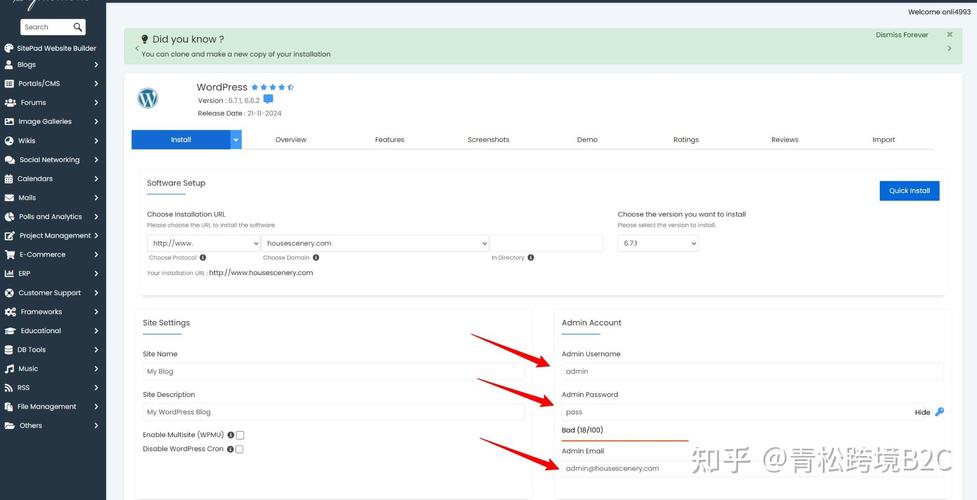Click the blue version comment bubble icon

click(268, 99)
